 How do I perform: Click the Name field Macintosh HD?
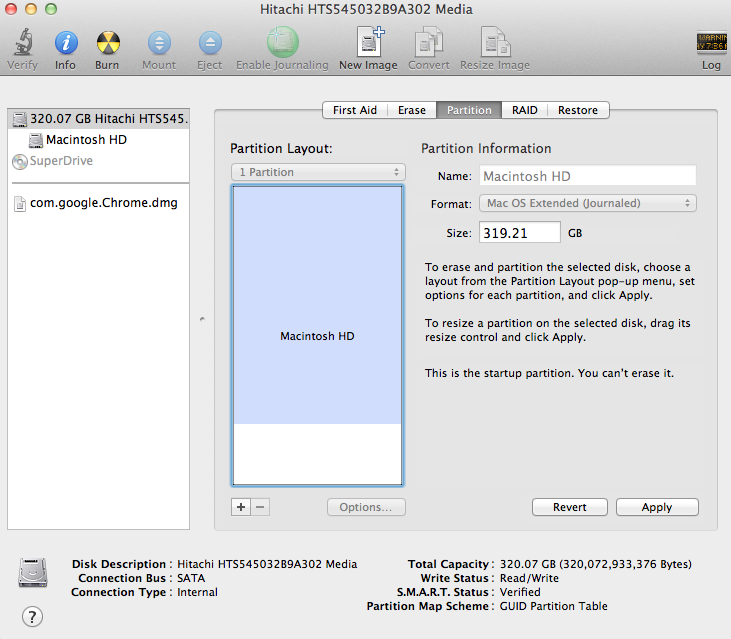588,176
